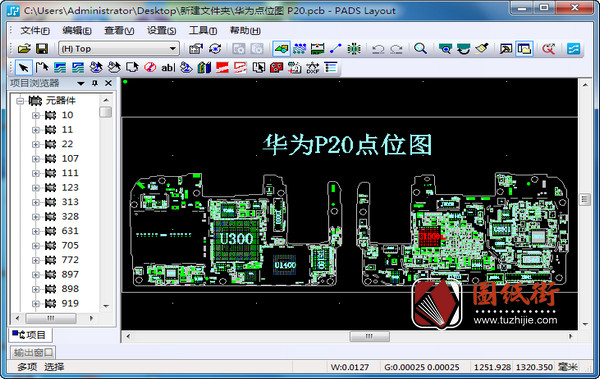600x379 pixels.
Task: Click the Save floppy disk icon
Action: [x=42, y=49]
